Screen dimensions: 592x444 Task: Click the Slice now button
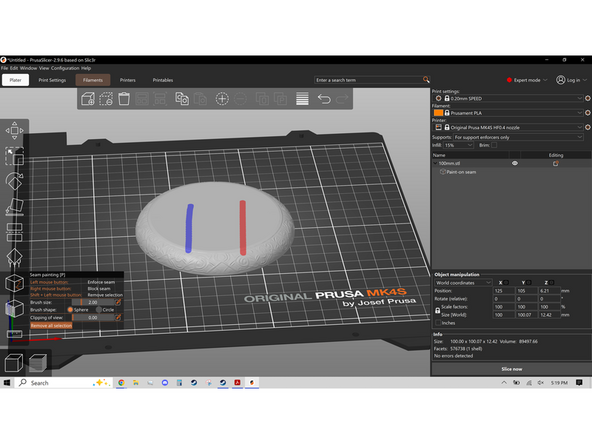point(512,369)
